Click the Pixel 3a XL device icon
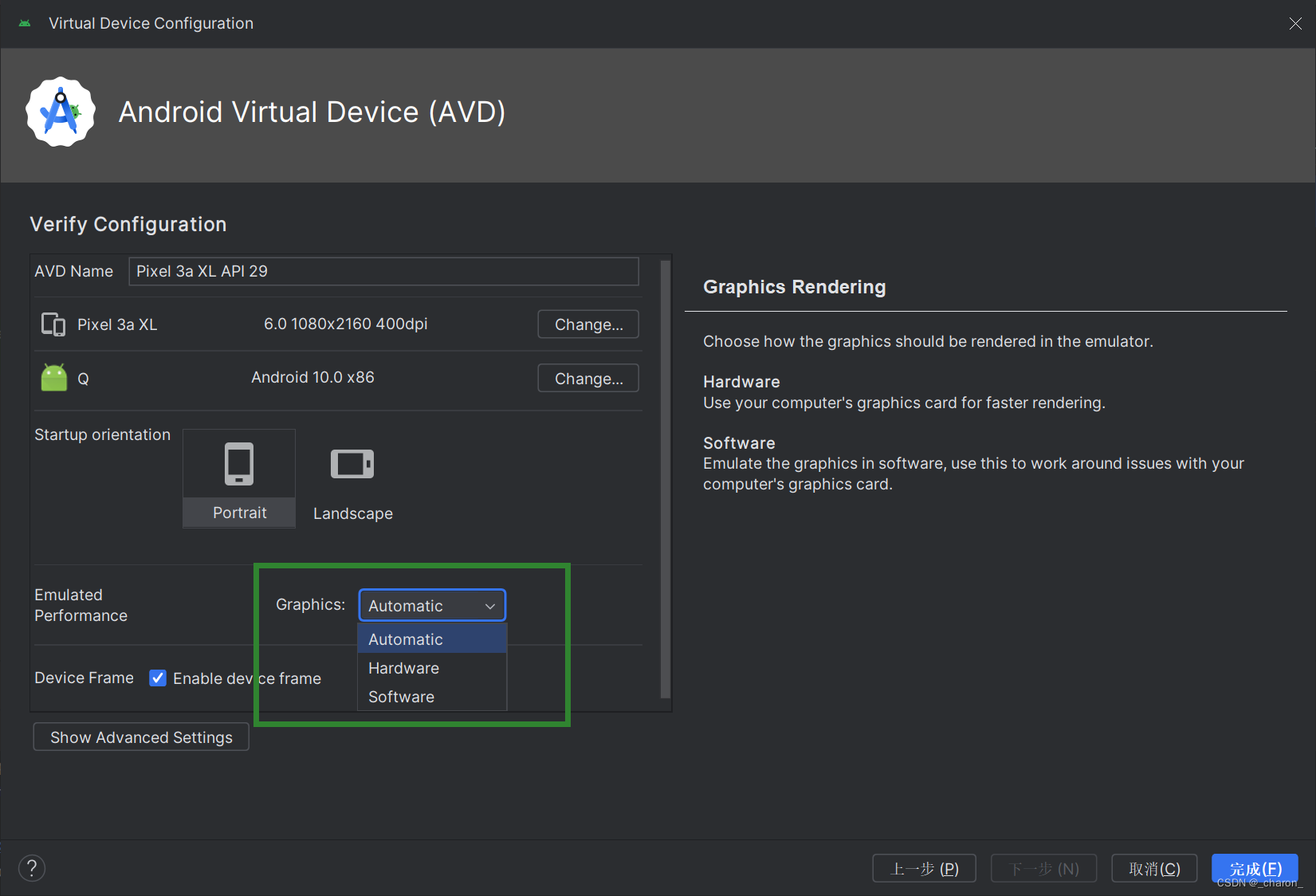This screenshot has width=1316, height=896. (53, 324)
